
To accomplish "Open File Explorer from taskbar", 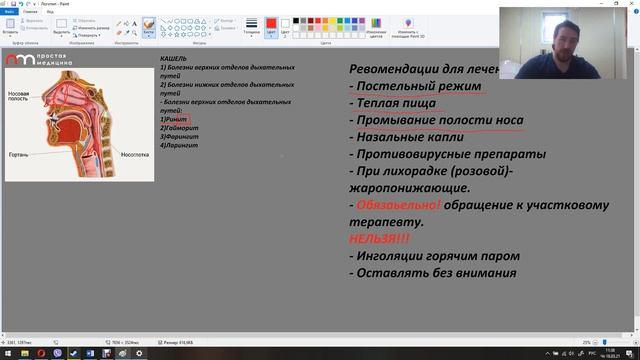I will tap(25, 353).
